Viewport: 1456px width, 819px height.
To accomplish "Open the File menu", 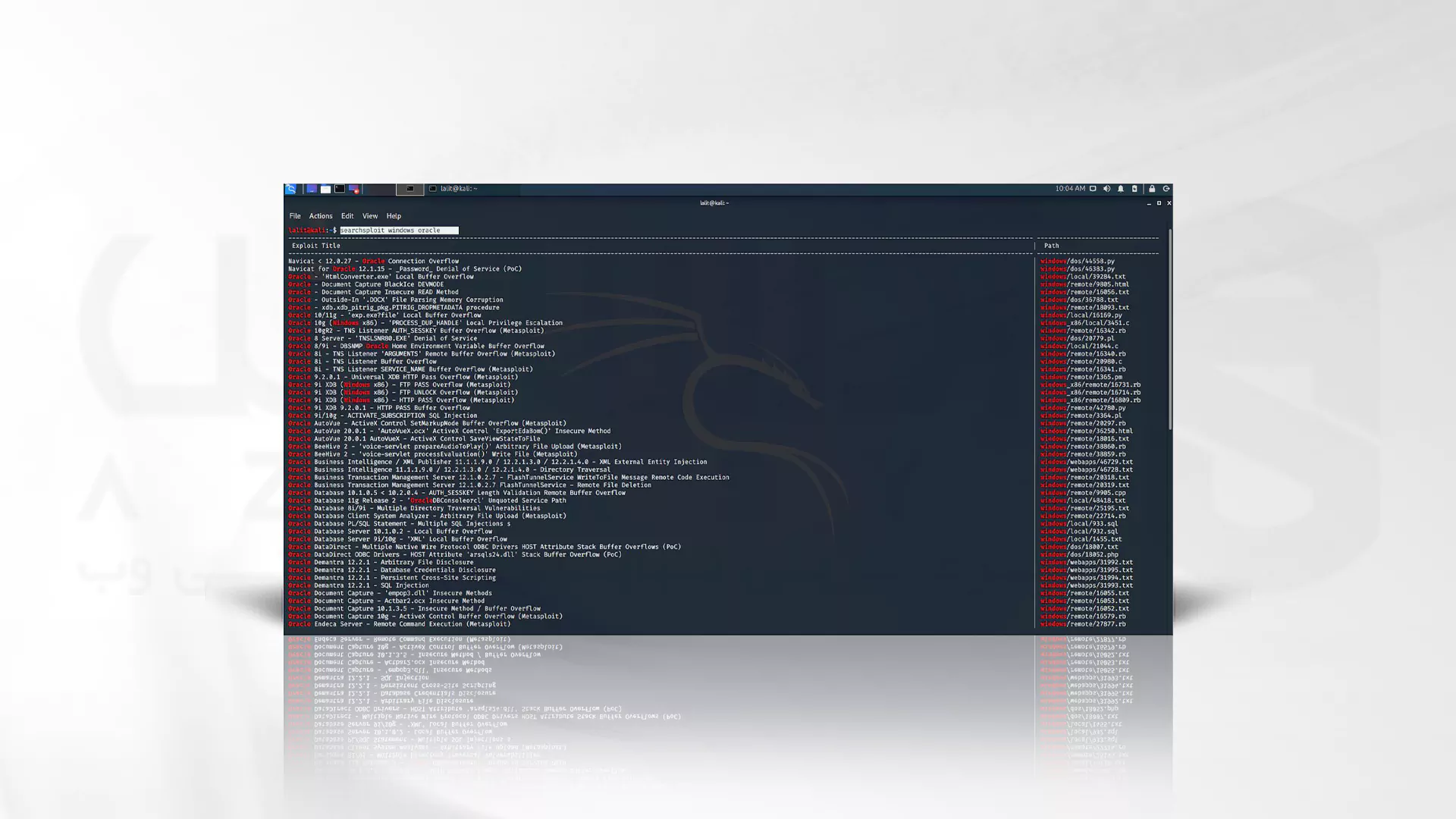I will click(295, 216).
